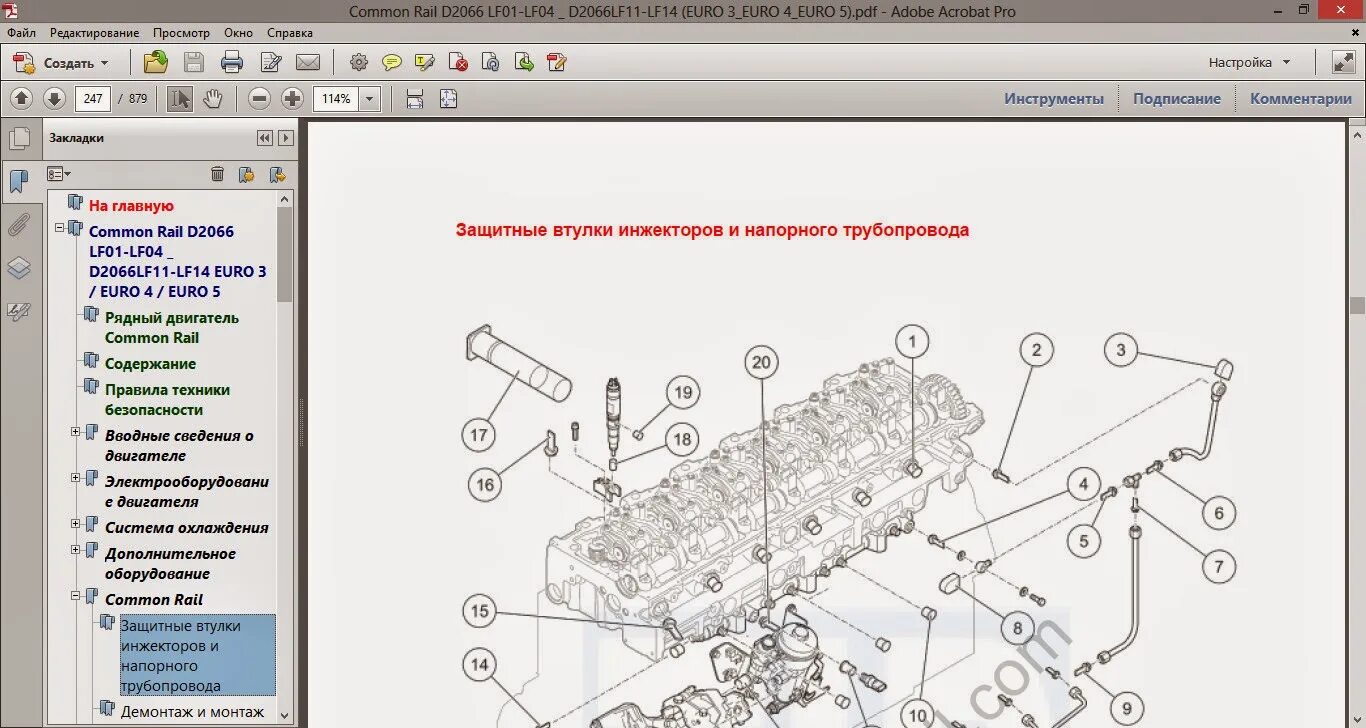The height and width of the screenshot is (728, 1366).
Task: Open the bookmarks options menu dropdown
Action: (x=59, y=174)
